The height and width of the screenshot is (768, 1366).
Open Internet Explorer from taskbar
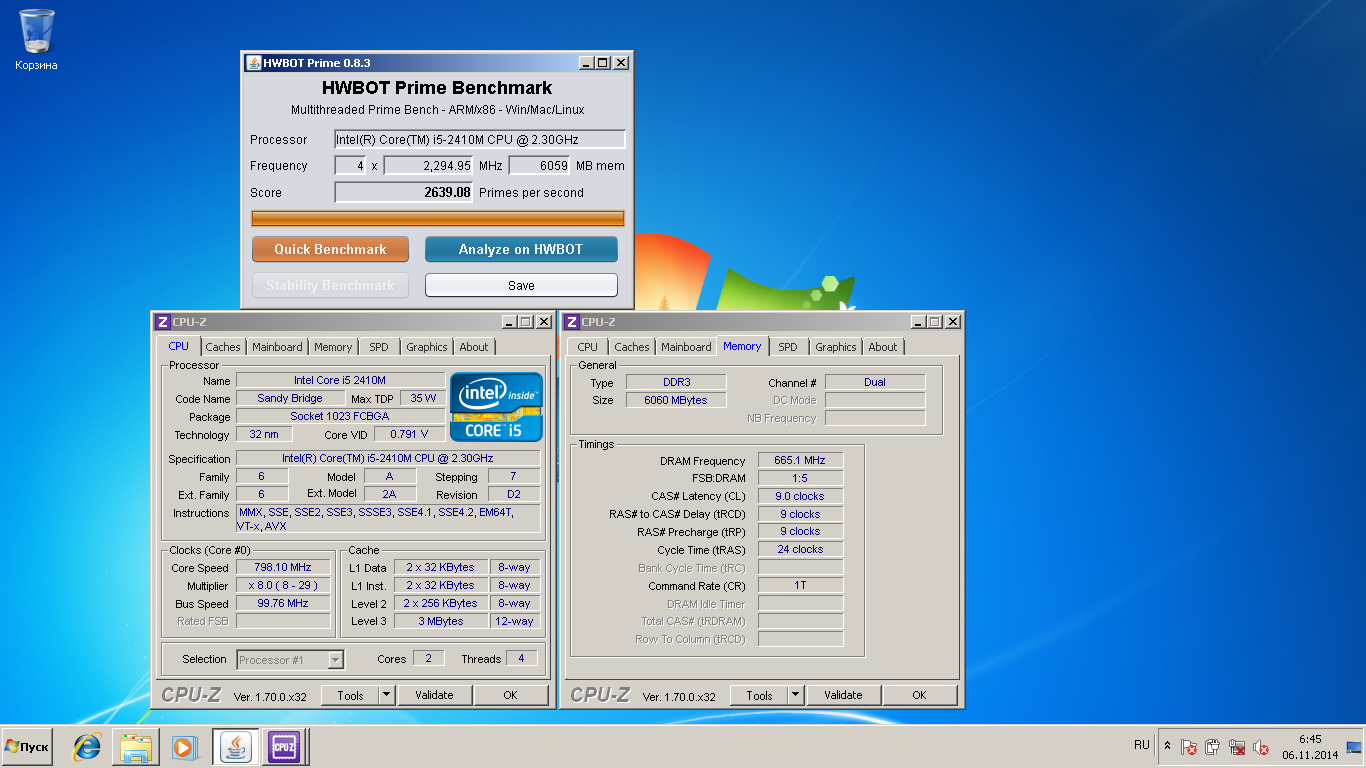87,747
